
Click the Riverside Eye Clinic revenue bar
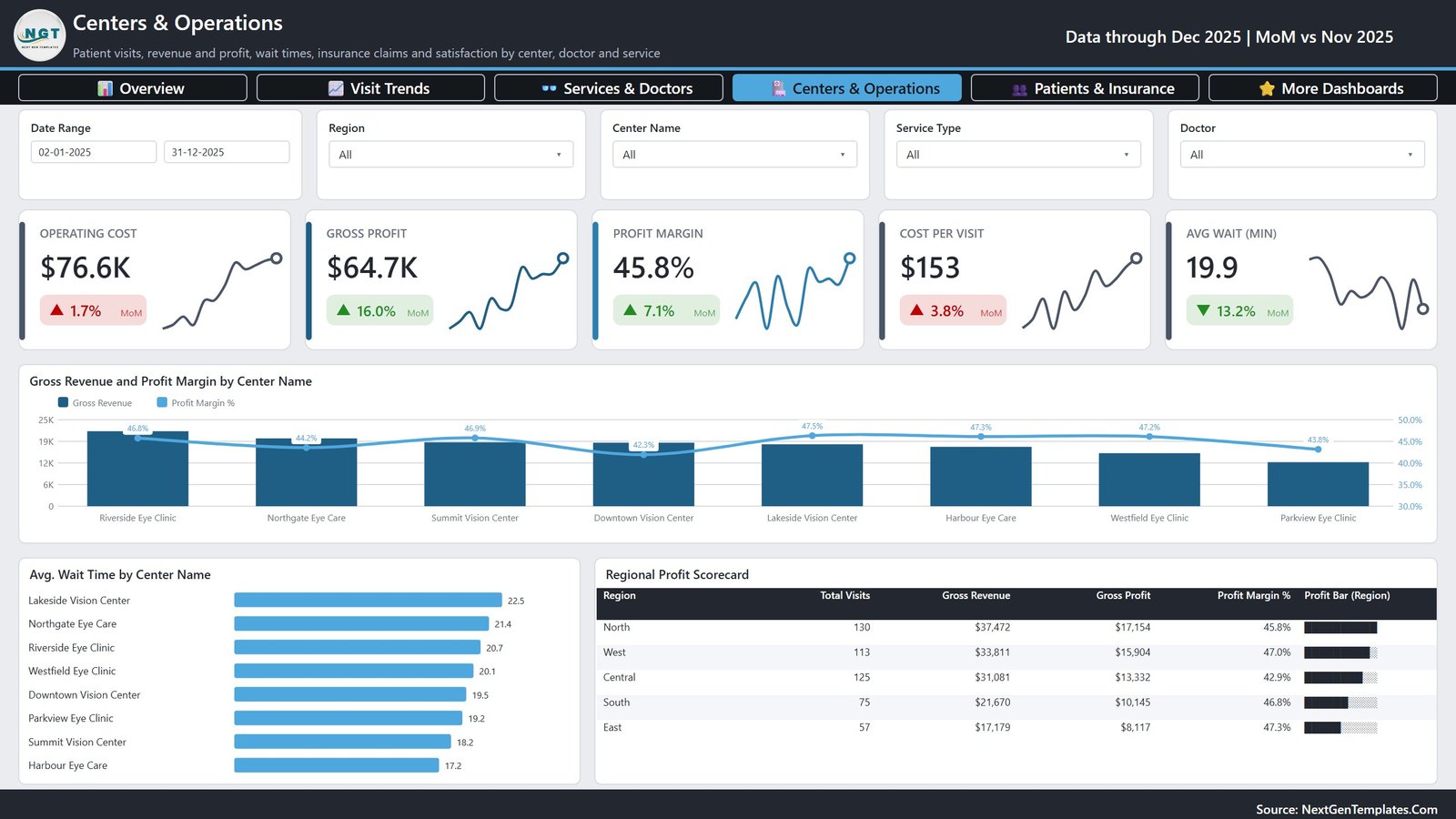click(x=137, y=469)
